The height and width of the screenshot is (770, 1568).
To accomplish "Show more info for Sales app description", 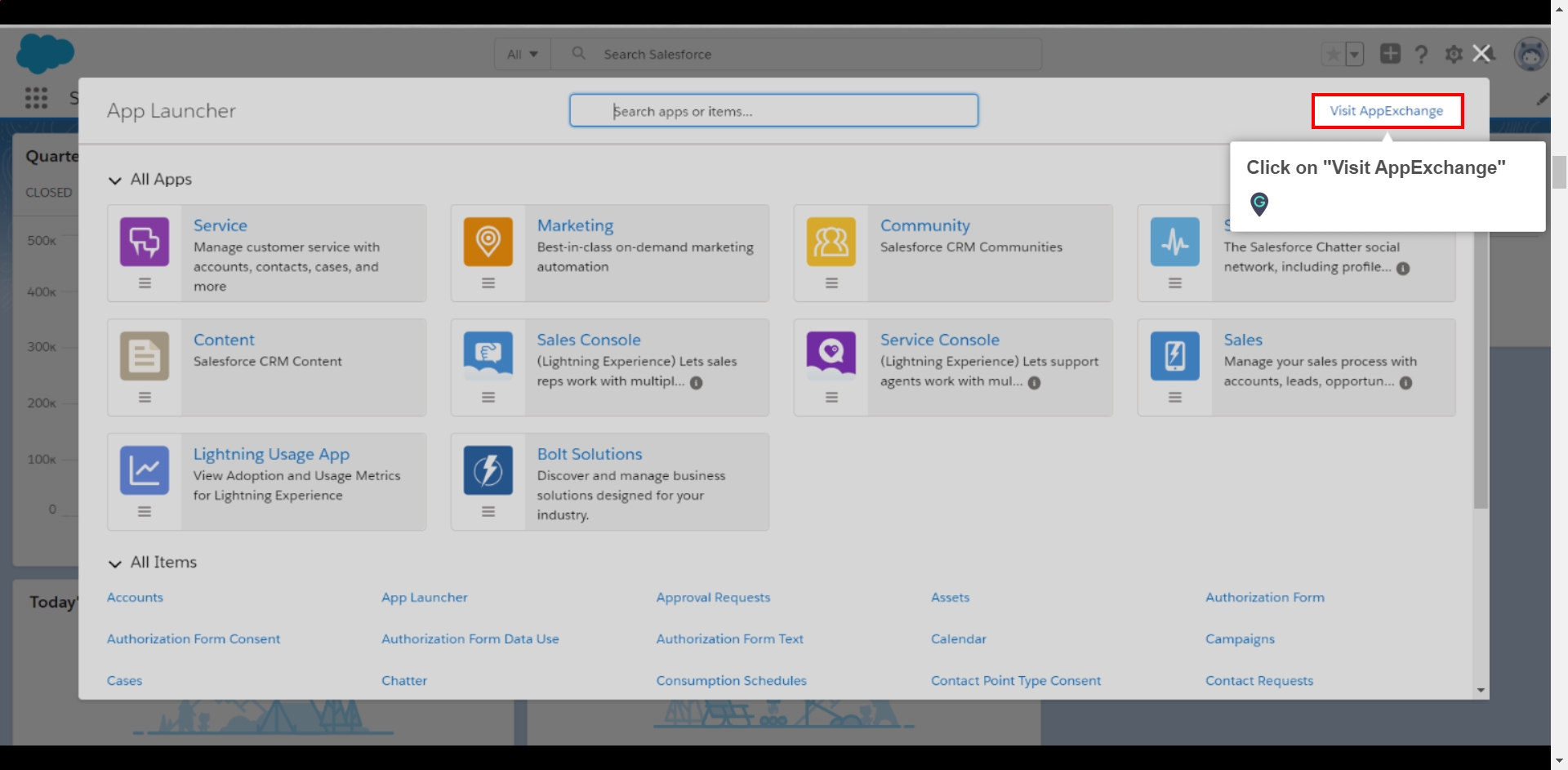I will click(1406, 383).
